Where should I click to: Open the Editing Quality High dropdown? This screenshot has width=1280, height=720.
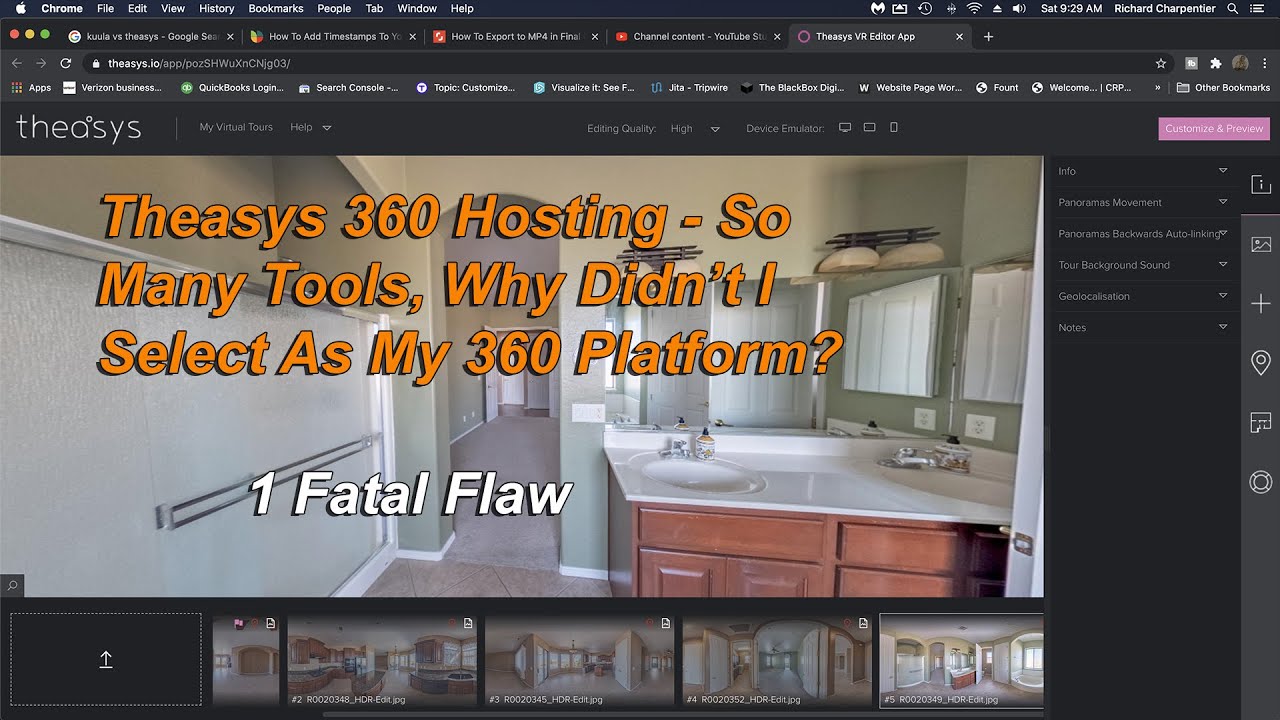[x=695, y=129]
